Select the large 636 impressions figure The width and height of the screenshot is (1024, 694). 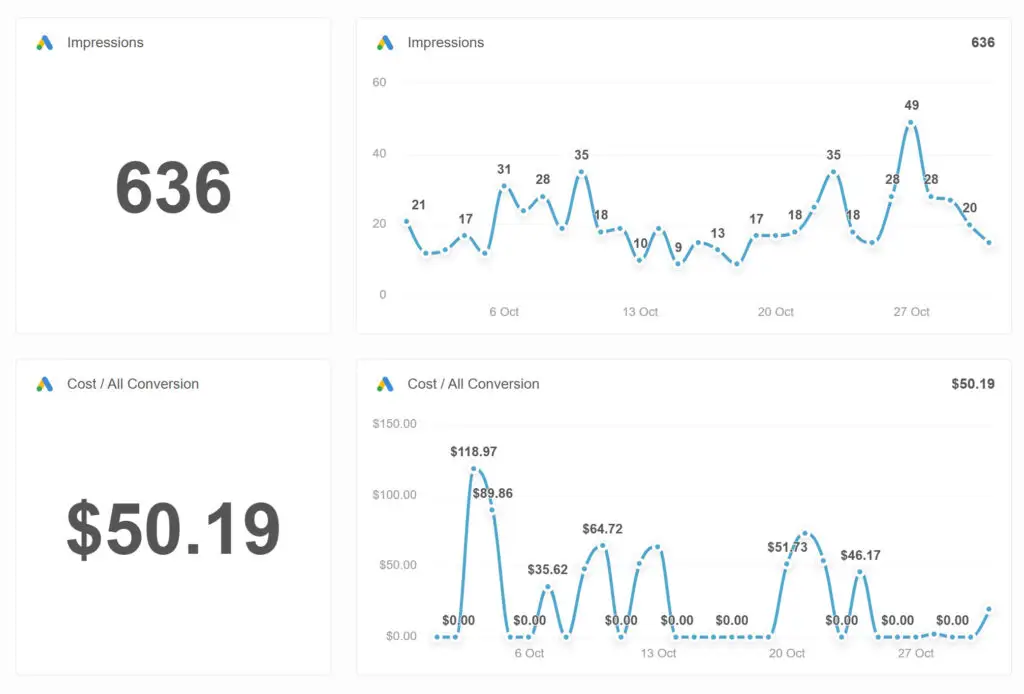173,188
